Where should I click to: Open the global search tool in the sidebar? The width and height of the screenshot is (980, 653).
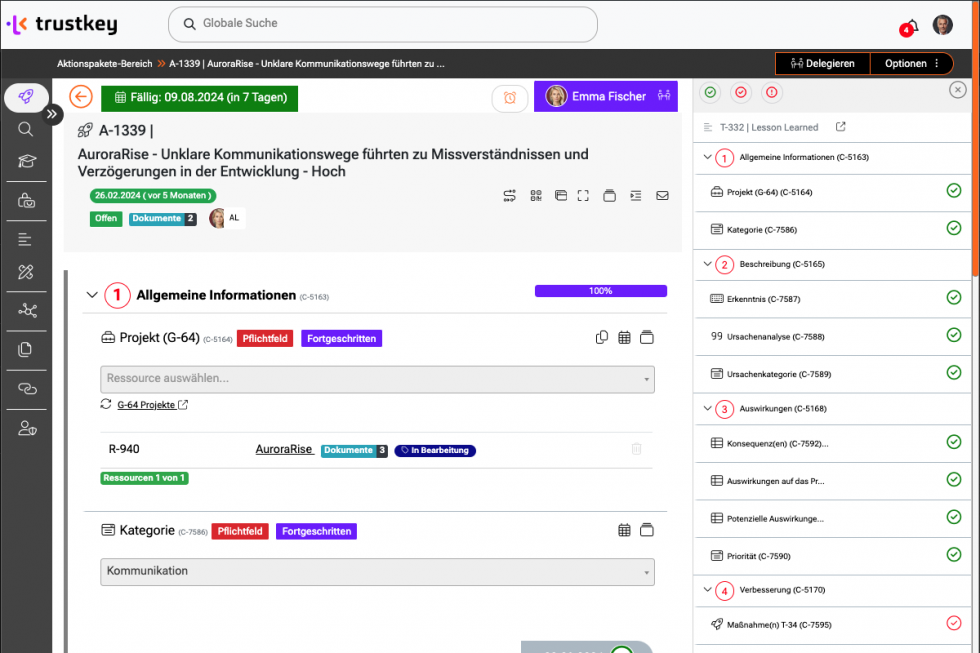pos(25,129)
